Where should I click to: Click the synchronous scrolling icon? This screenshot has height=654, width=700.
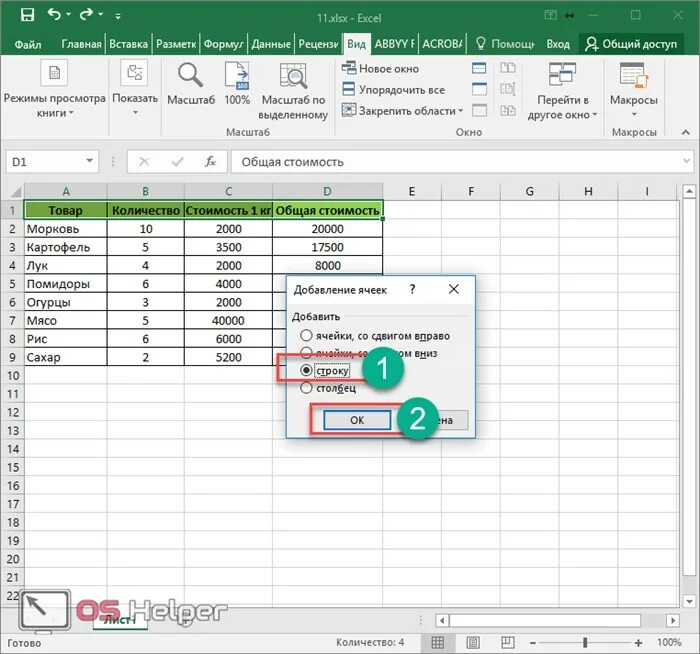pyautogui.click(x=508, y=89)
